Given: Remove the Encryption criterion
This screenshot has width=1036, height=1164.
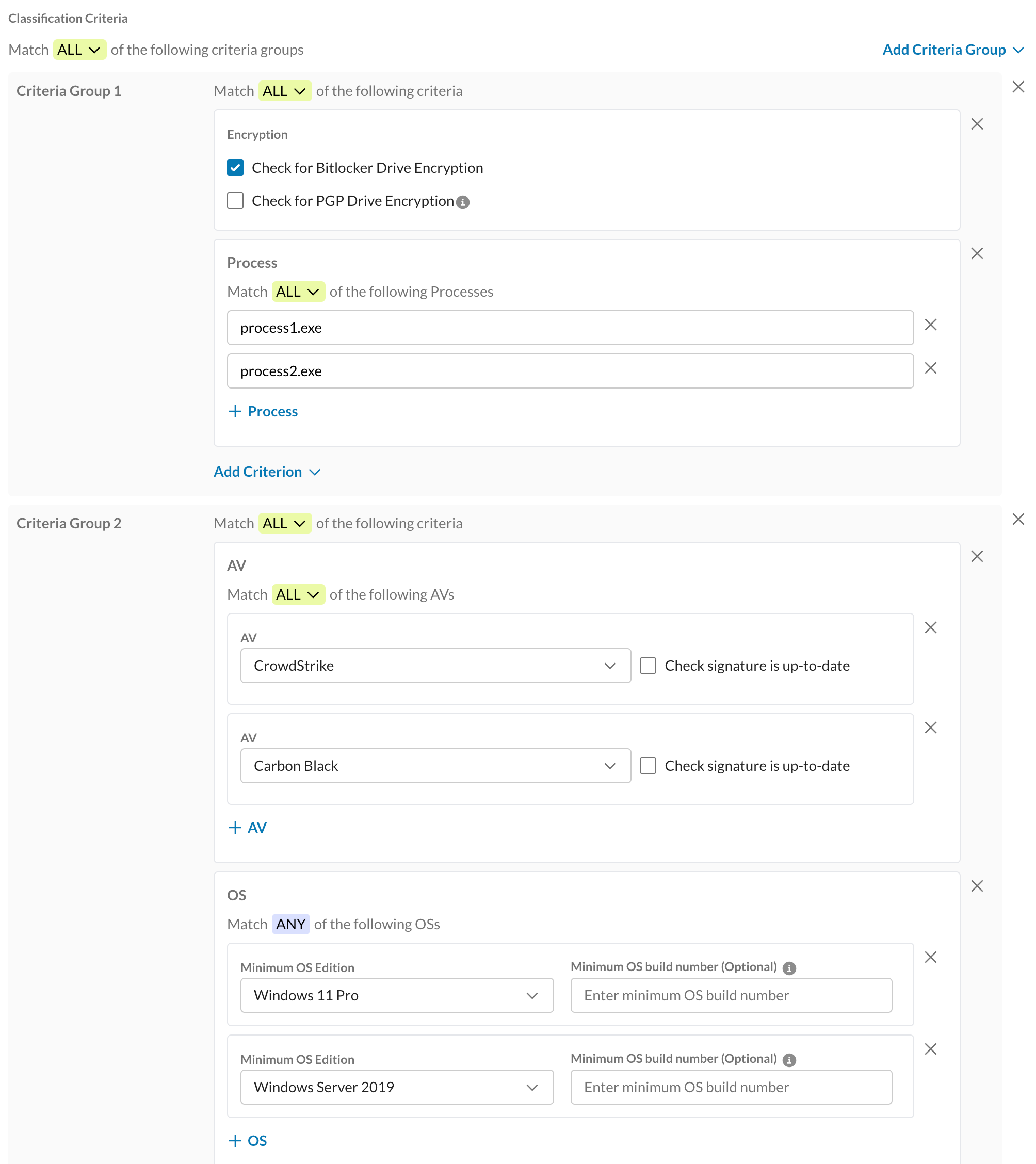Looking at the screenshot, I should 977,124.
